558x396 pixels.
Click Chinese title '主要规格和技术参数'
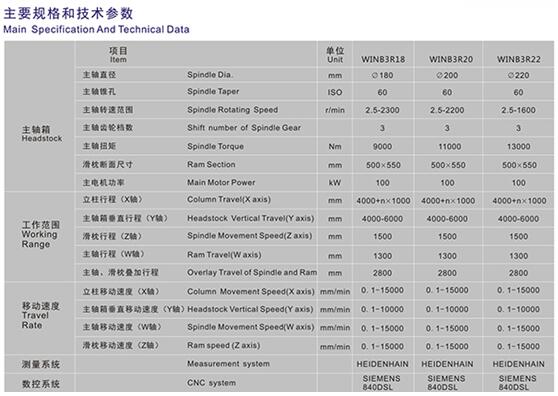pos(68,14)
